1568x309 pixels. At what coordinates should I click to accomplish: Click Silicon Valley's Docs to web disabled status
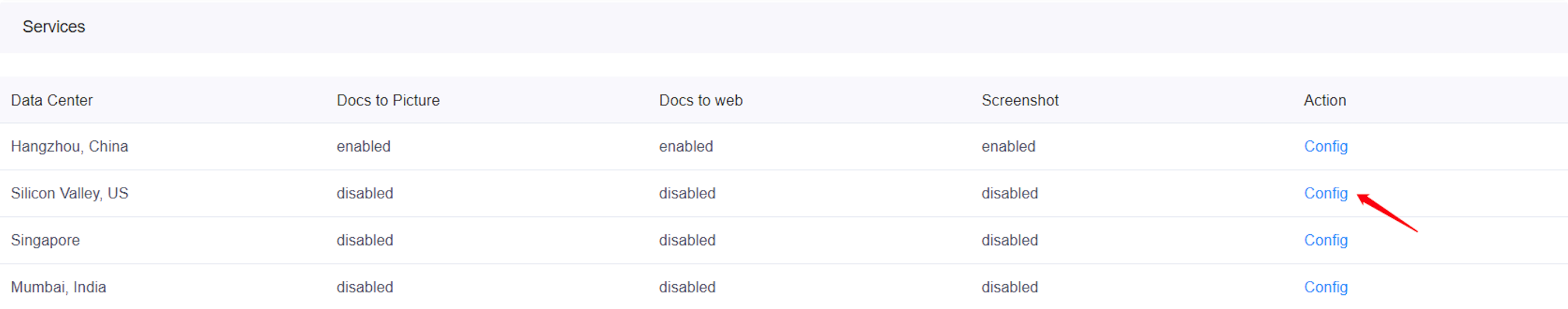pos(687,193)
